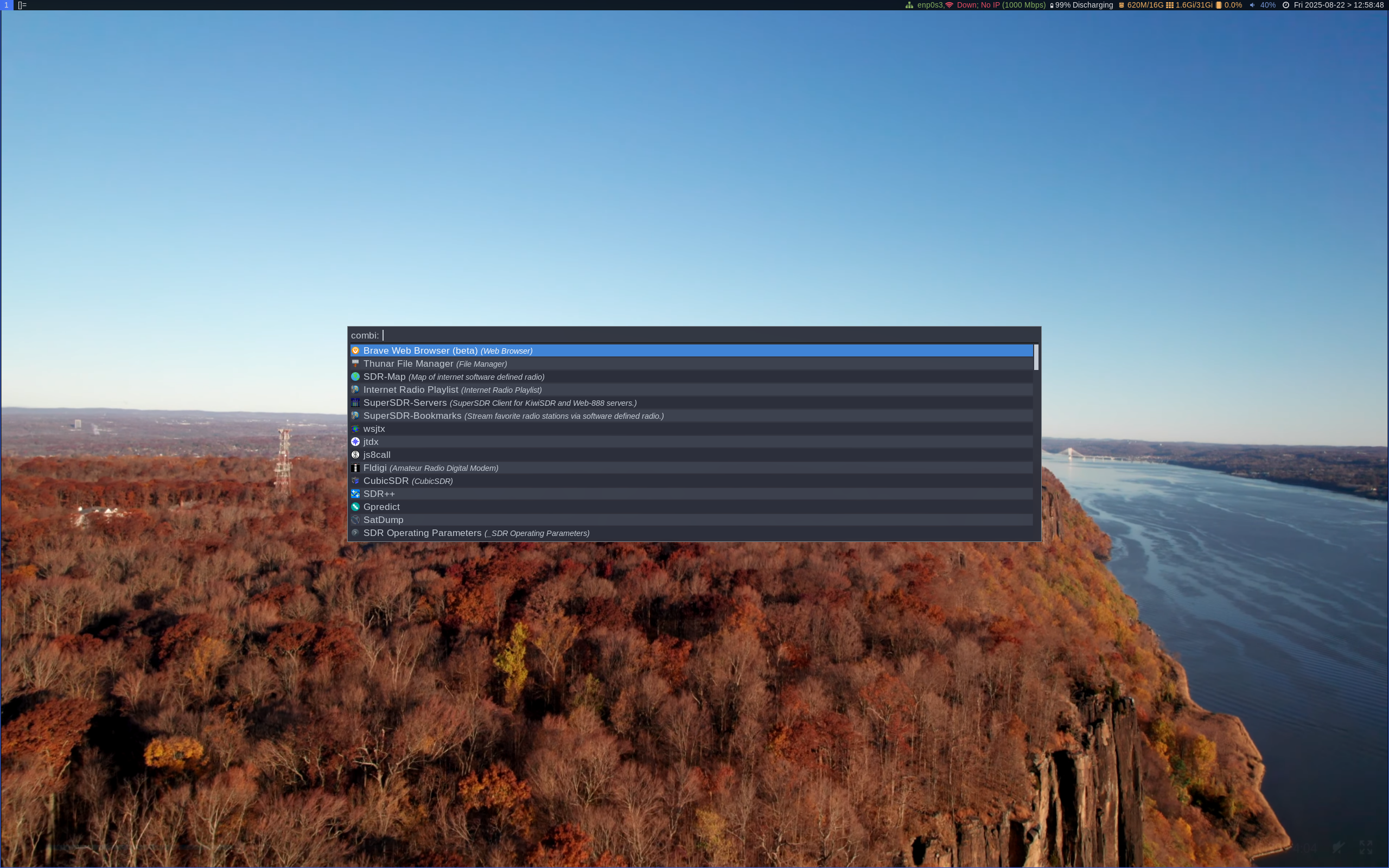Click the Fldigi icon
Screen dimensions: 1389x868
click(355, 468)
